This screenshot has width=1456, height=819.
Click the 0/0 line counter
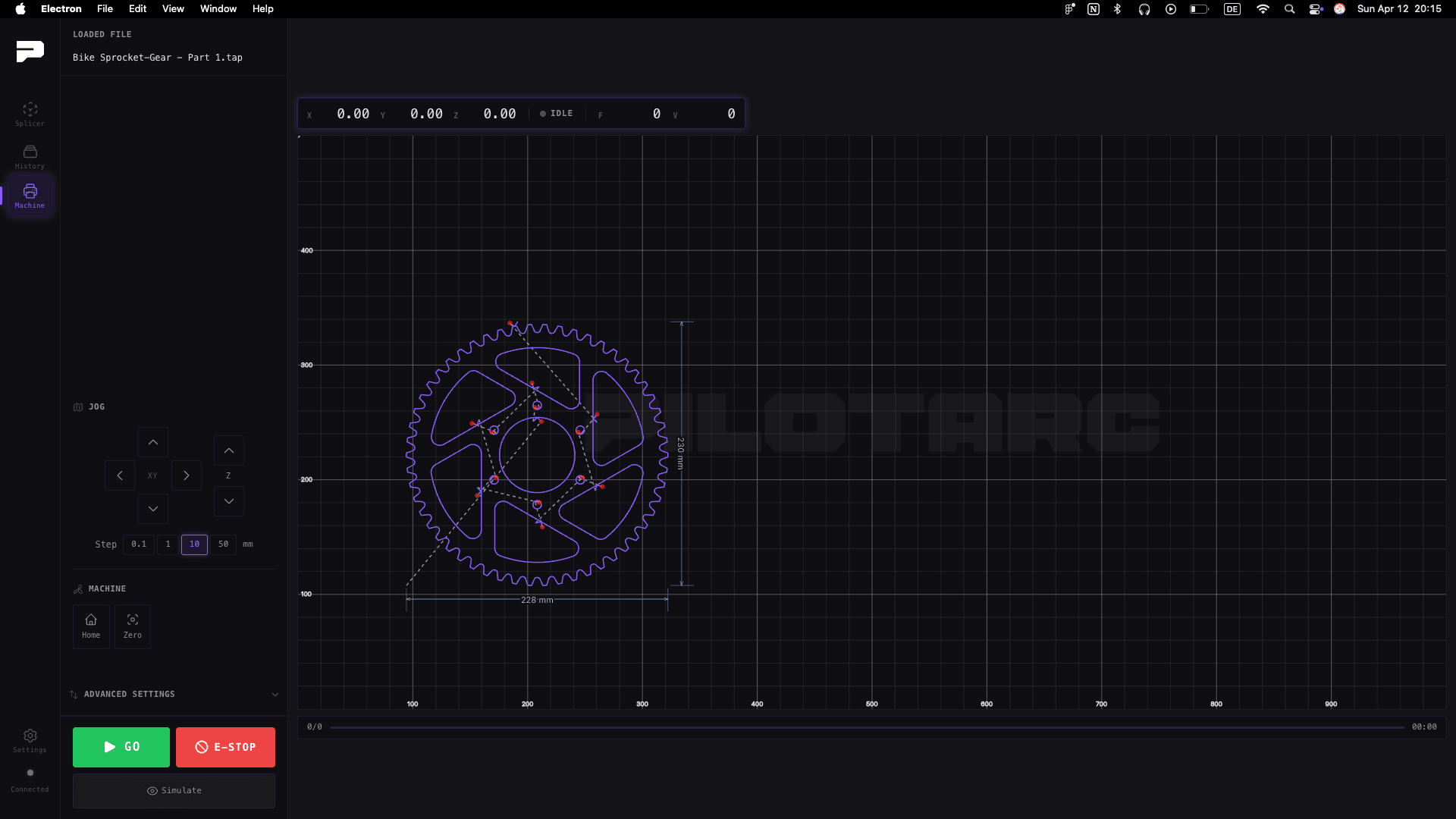(x=315, y=727)
